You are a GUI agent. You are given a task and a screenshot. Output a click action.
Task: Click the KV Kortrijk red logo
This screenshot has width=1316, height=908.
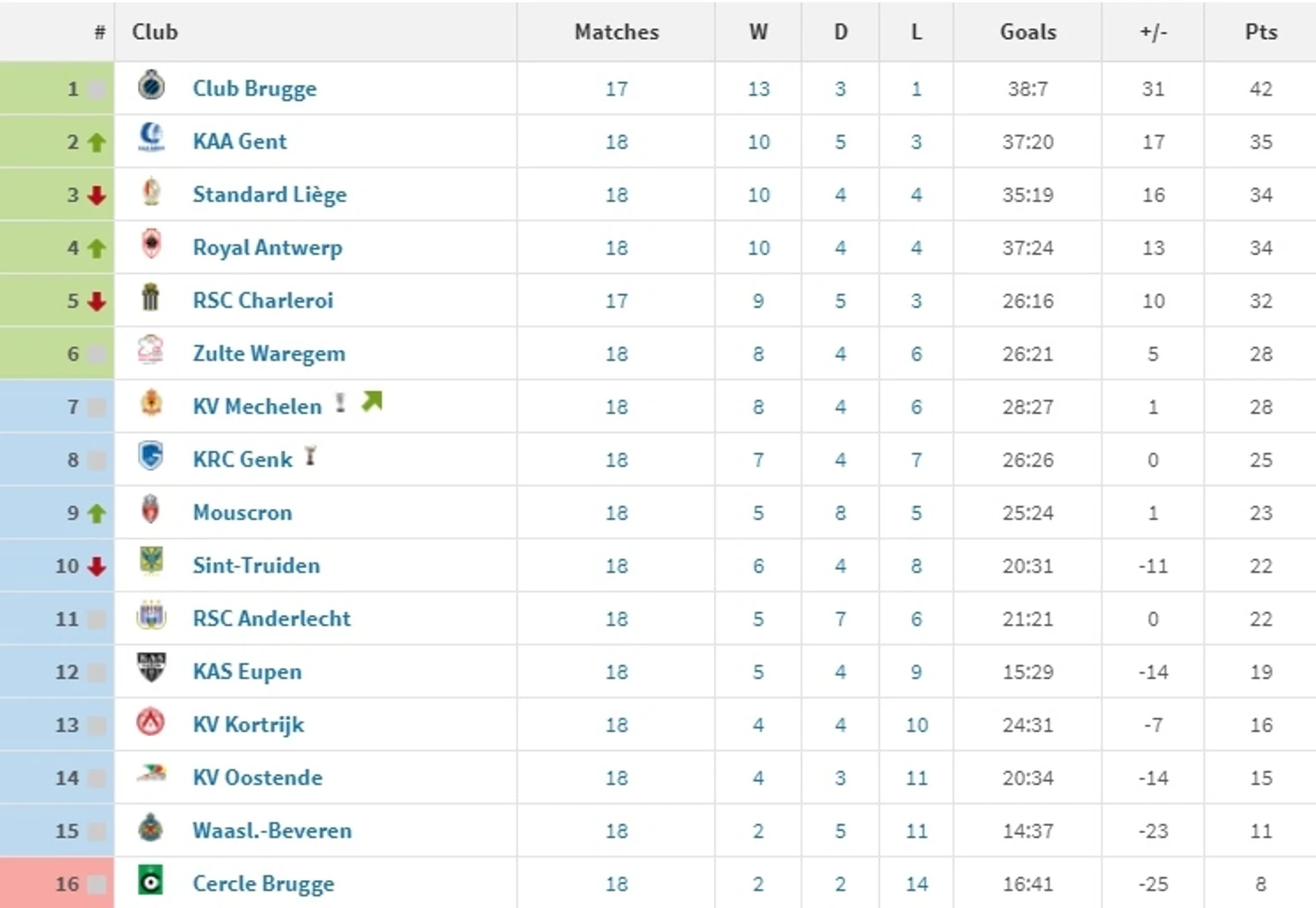pyautogui.click(x=151, y=721)
